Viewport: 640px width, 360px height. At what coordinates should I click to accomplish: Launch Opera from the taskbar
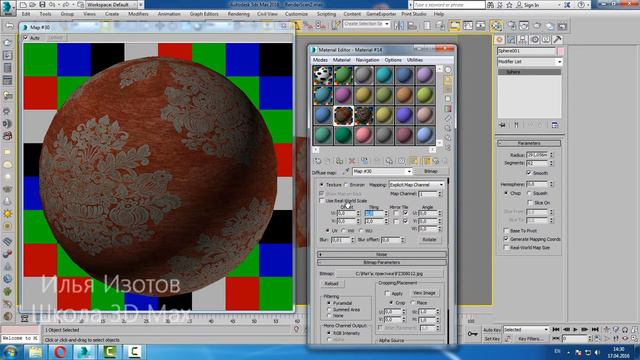pyautogui.click(x=60, y=351)
